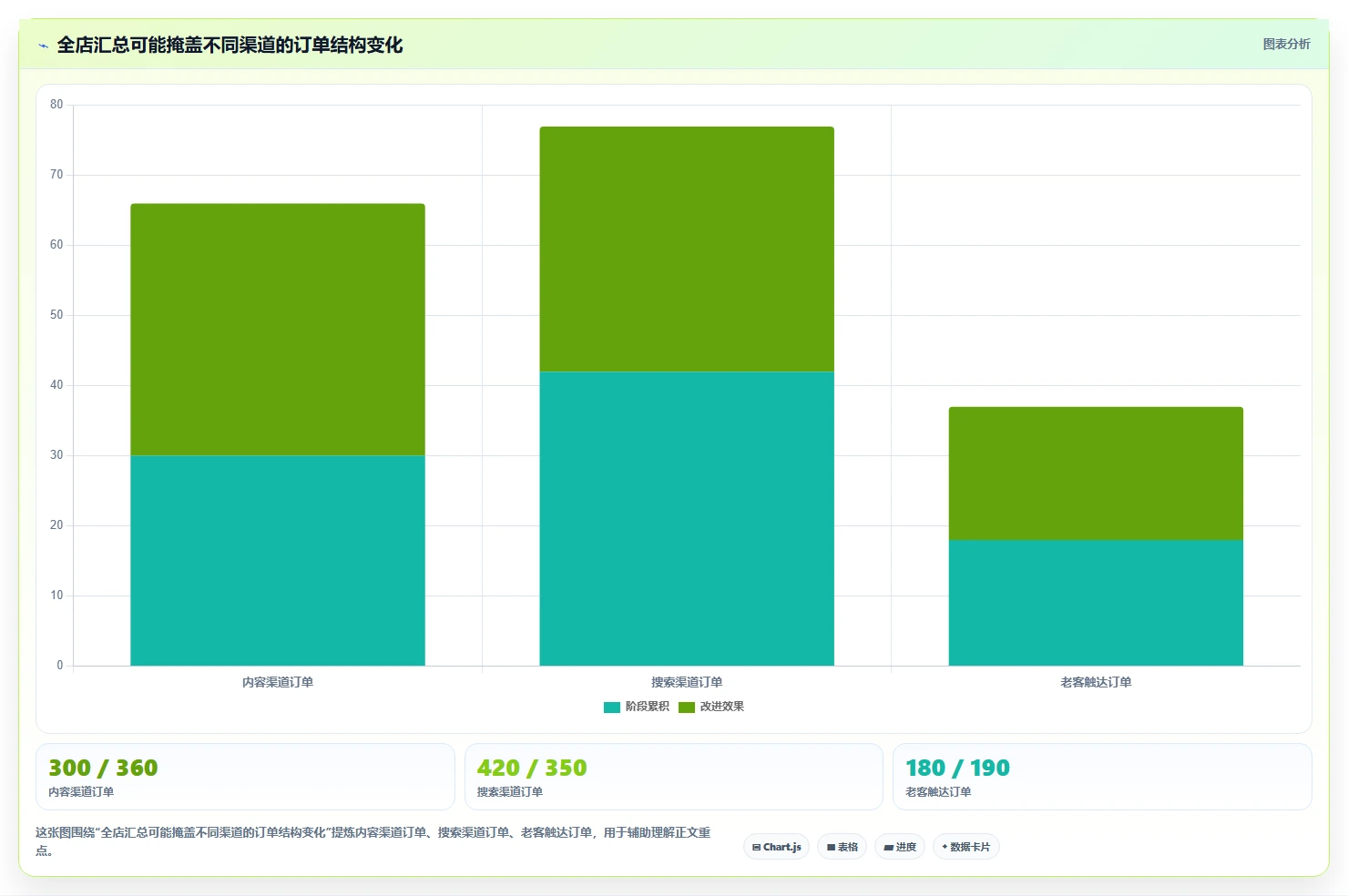This screenshot has height=896, width=1348.
Task: Click the icon inside the 进度 chip
Action: click(x=889, y=847)
